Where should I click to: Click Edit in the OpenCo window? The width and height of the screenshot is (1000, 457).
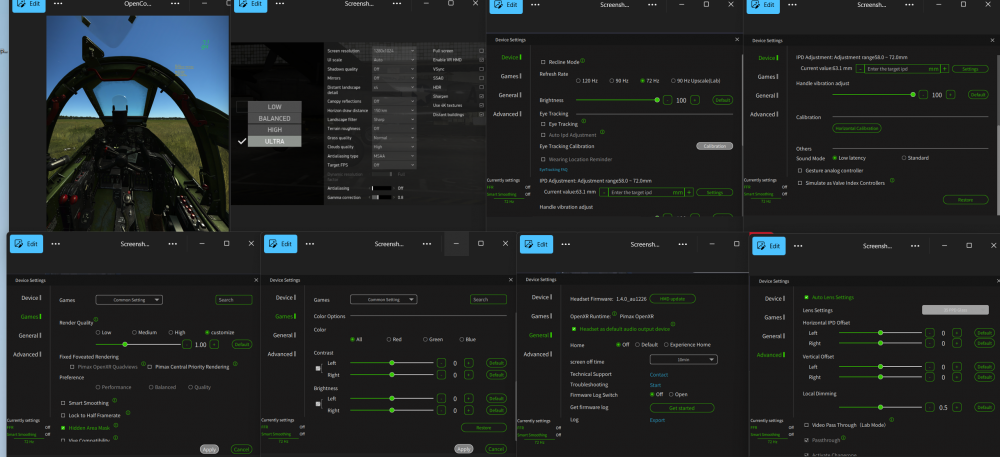point(28,5)
